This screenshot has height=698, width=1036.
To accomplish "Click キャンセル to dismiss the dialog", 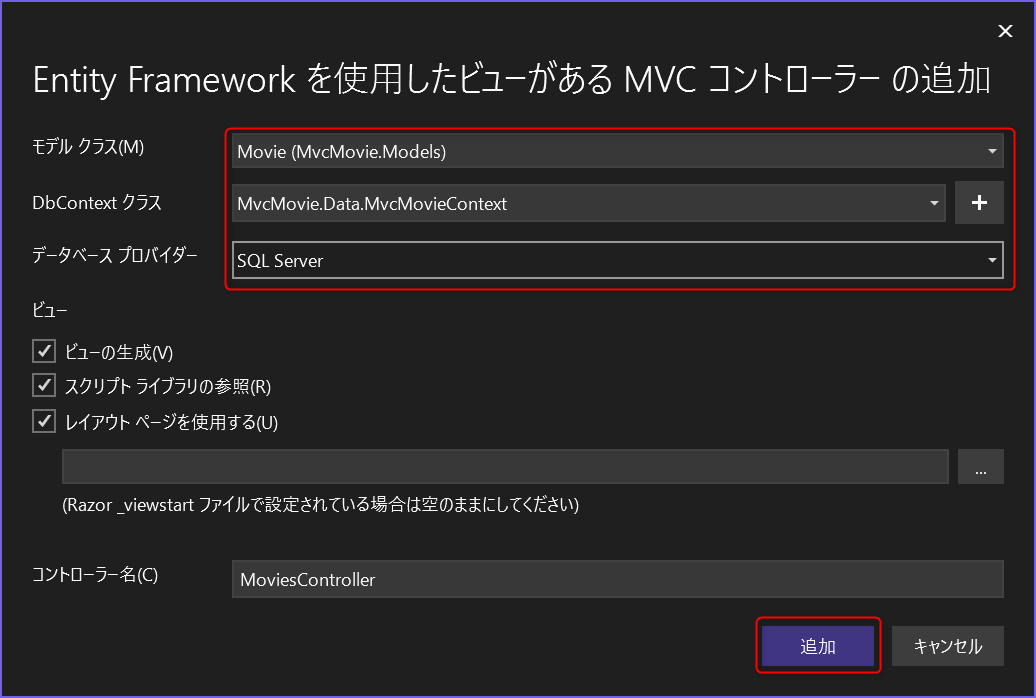I will pos(947,646).
